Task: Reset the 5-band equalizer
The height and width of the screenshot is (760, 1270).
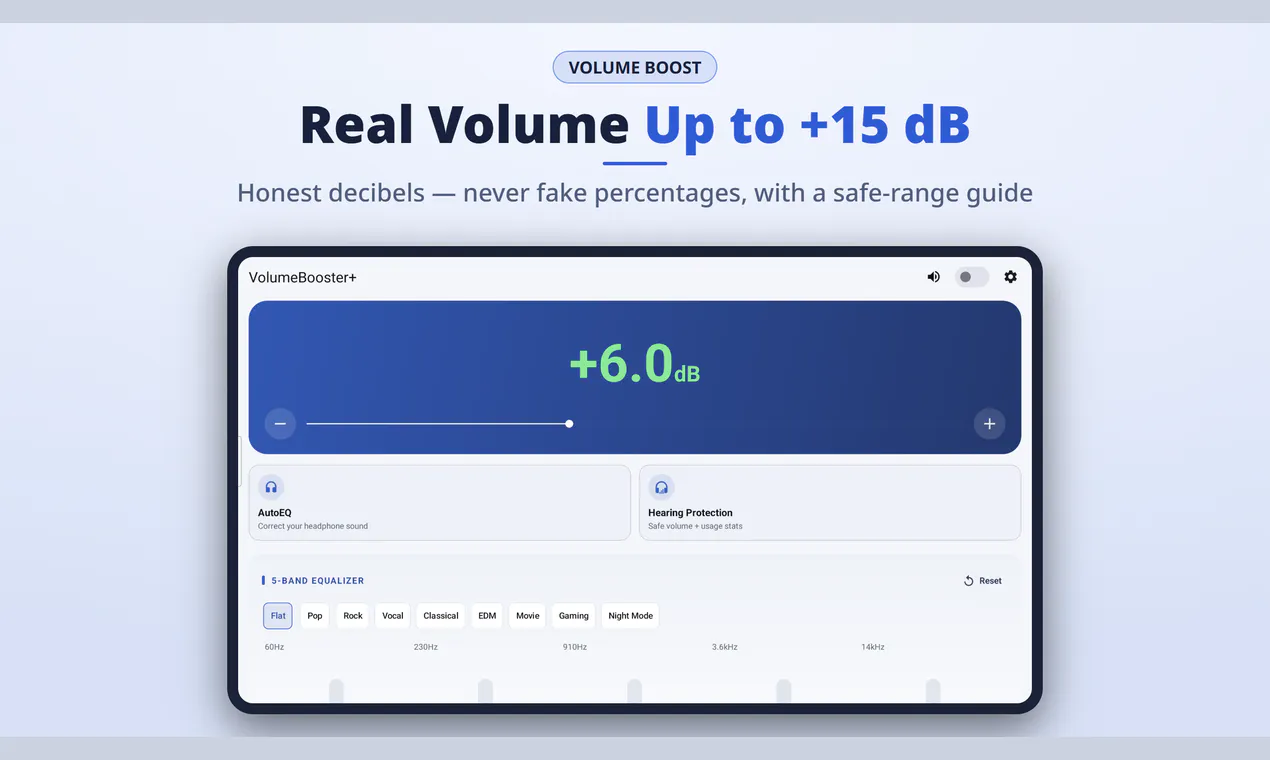Action: 982,581
